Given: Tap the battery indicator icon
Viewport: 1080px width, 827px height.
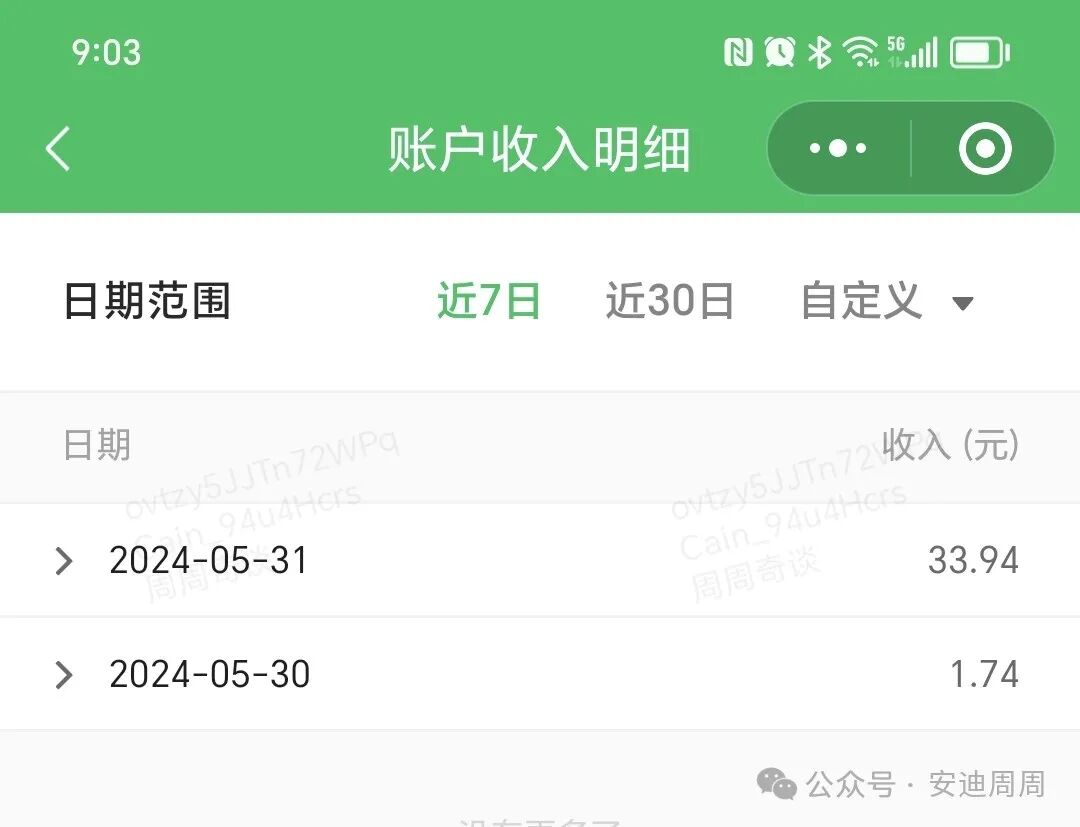Looking at the screenshot, I should coord(980,53).
